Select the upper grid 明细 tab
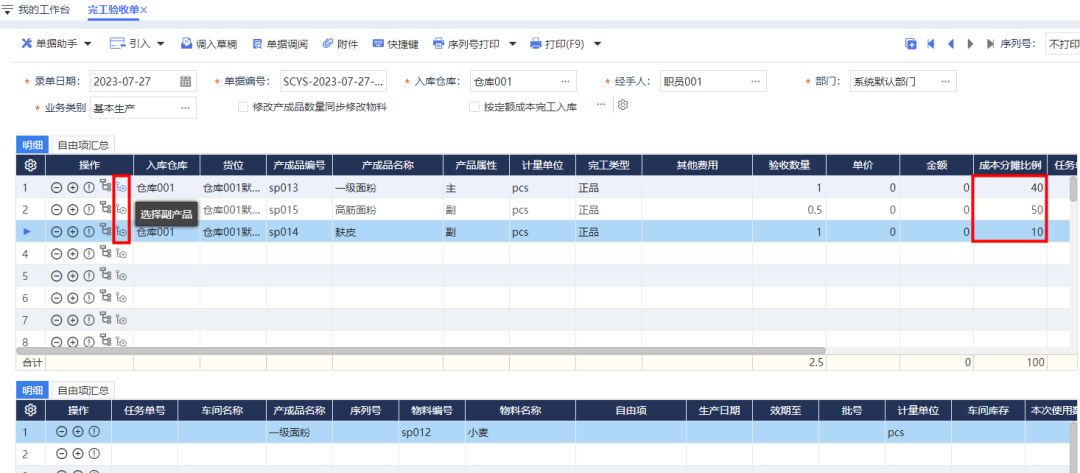This screenshot has height=473, width=1080. click(33, 145)
